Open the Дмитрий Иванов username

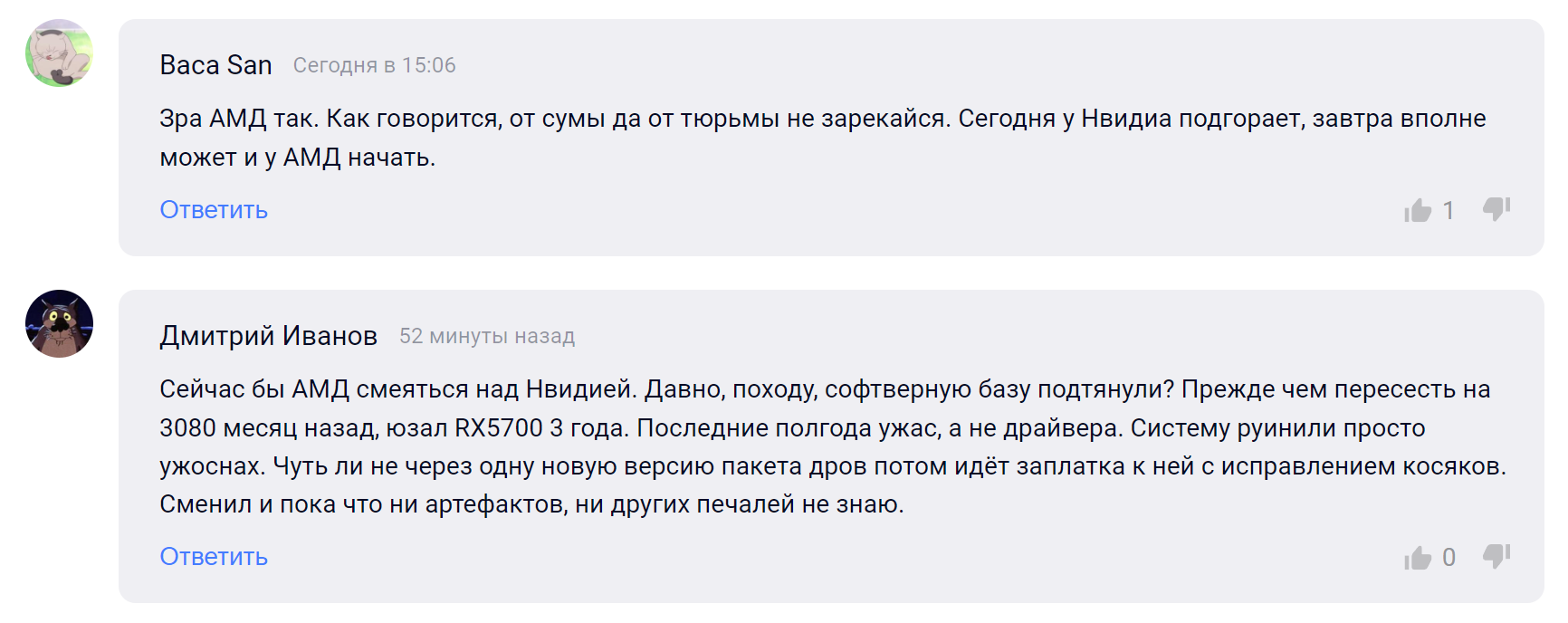[268, 336]
